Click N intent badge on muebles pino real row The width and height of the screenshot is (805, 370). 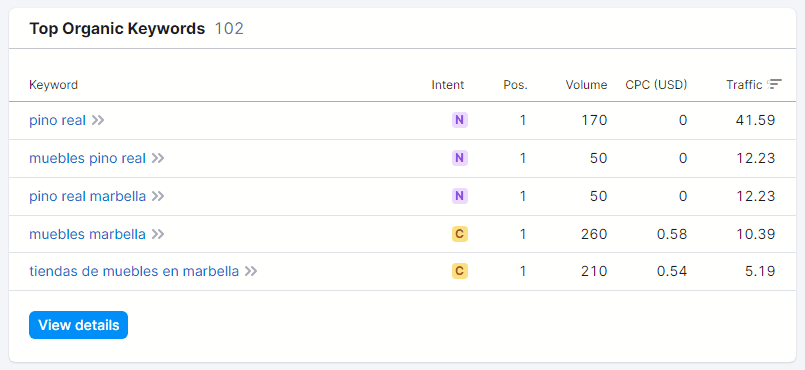[459, 158]
